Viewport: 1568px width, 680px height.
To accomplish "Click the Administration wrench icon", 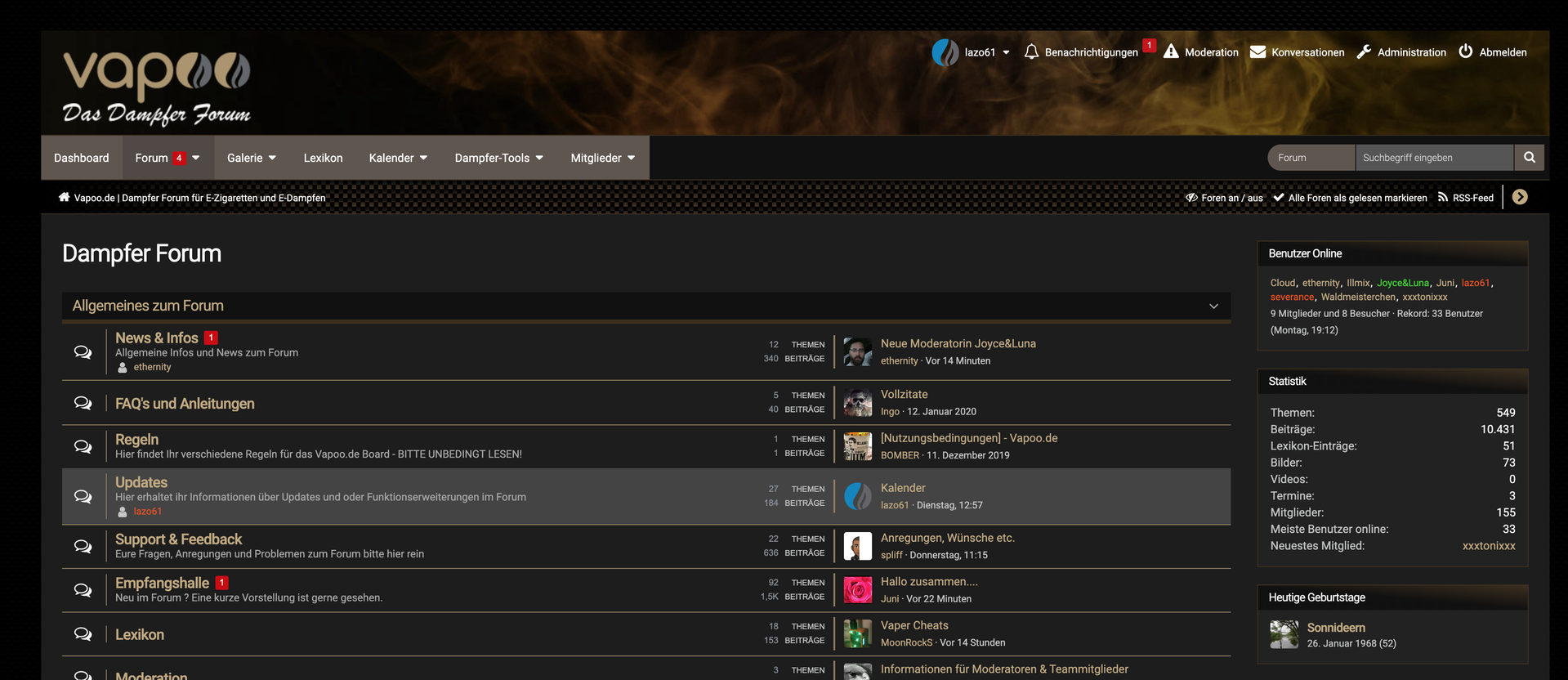I will pos(1364,52).
